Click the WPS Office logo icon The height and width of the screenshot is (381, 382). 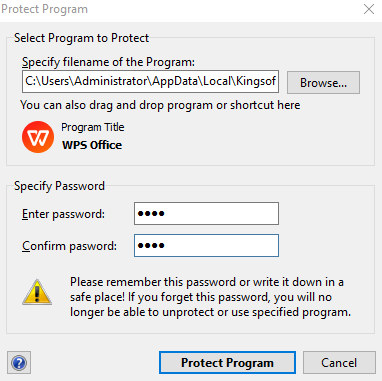pyautogui.click(x=38, y=137)
